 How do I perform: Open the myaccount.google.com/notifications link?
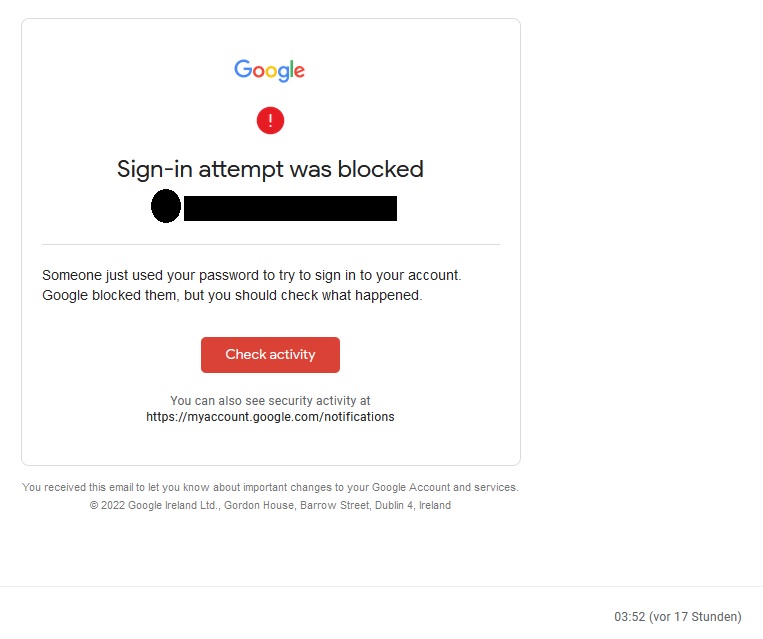pyautogui.click(x=270, y=417)
